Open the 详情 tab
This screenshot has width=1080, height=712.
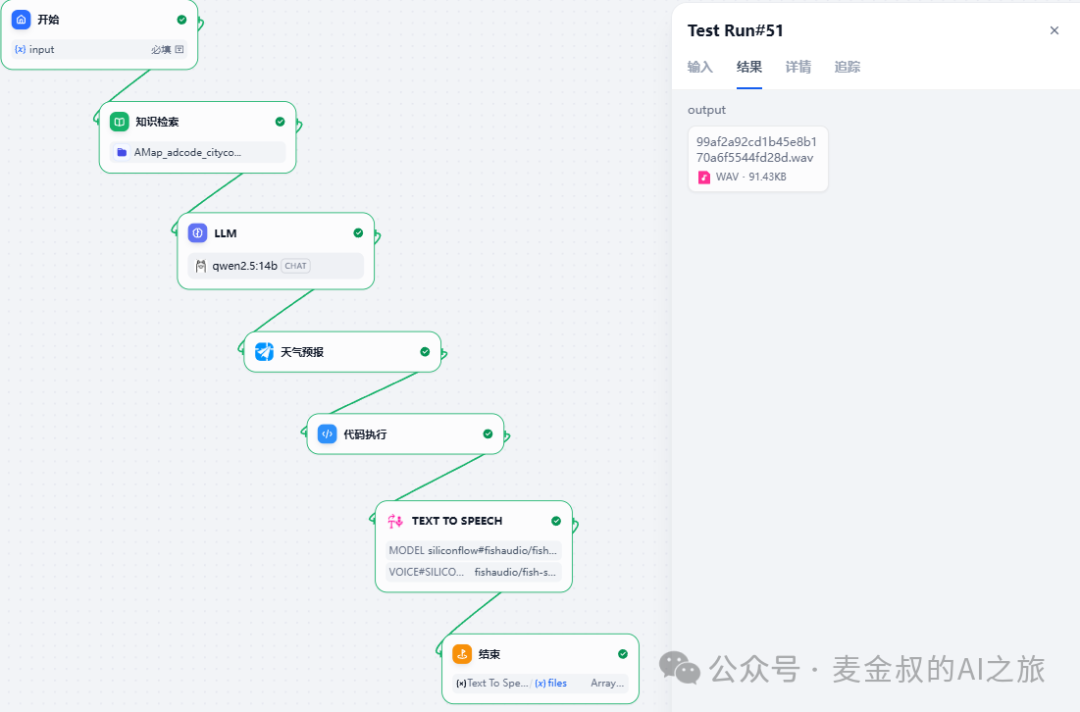coord(798,67)
